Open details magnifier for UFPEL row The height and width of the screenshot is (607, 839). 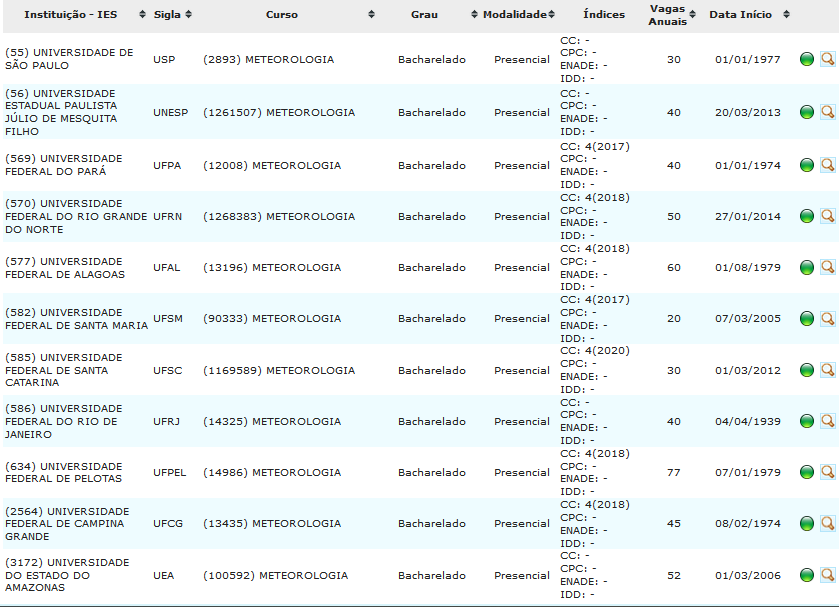point(828,472)
